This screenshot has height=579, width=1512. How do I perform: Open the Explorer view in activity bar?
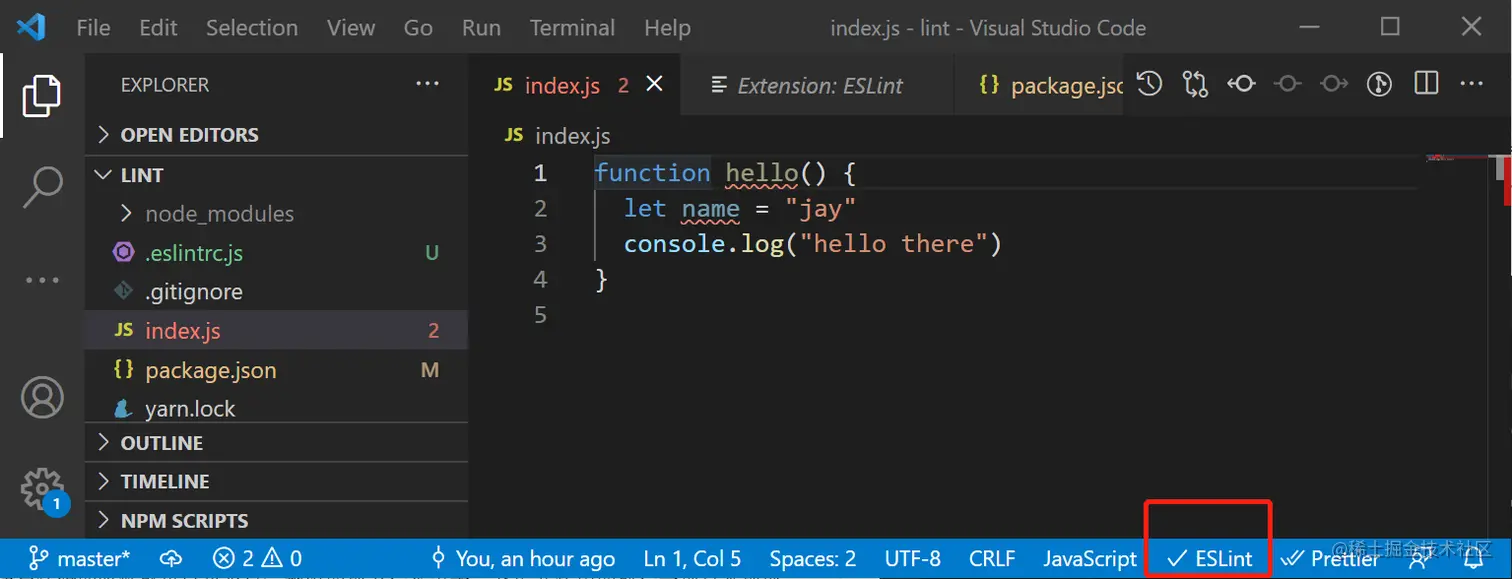[42, 96]
